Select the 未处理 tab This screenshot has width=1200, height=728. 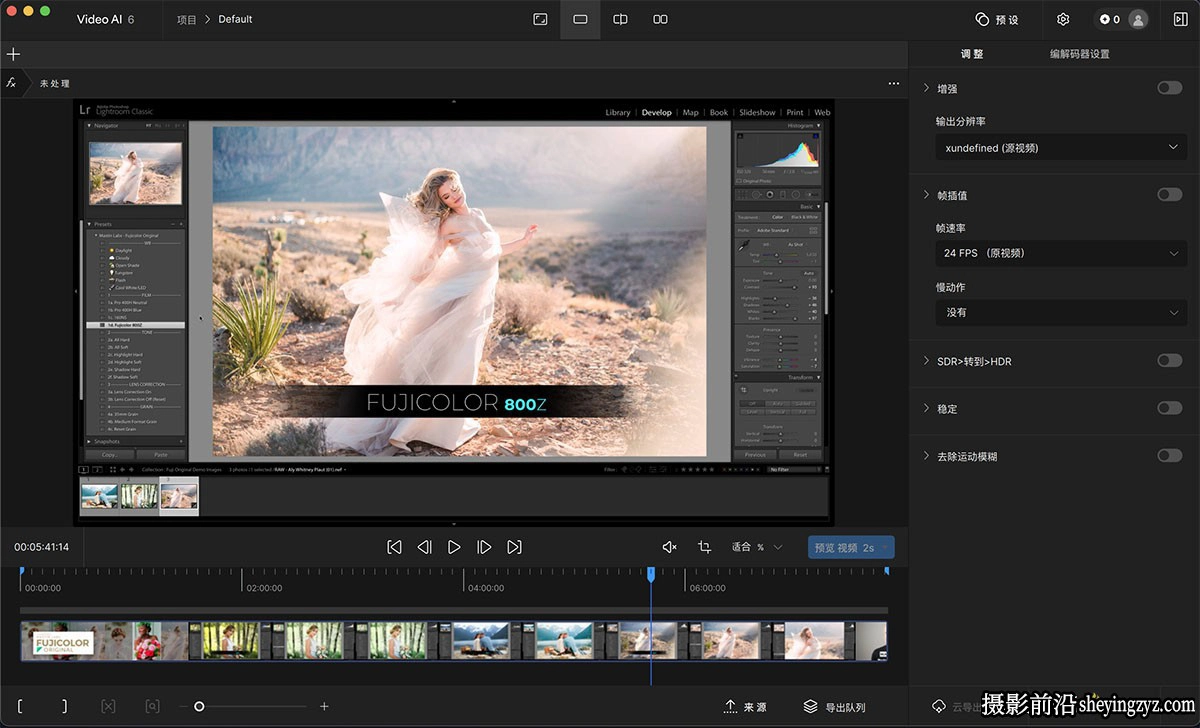point(55,83)
